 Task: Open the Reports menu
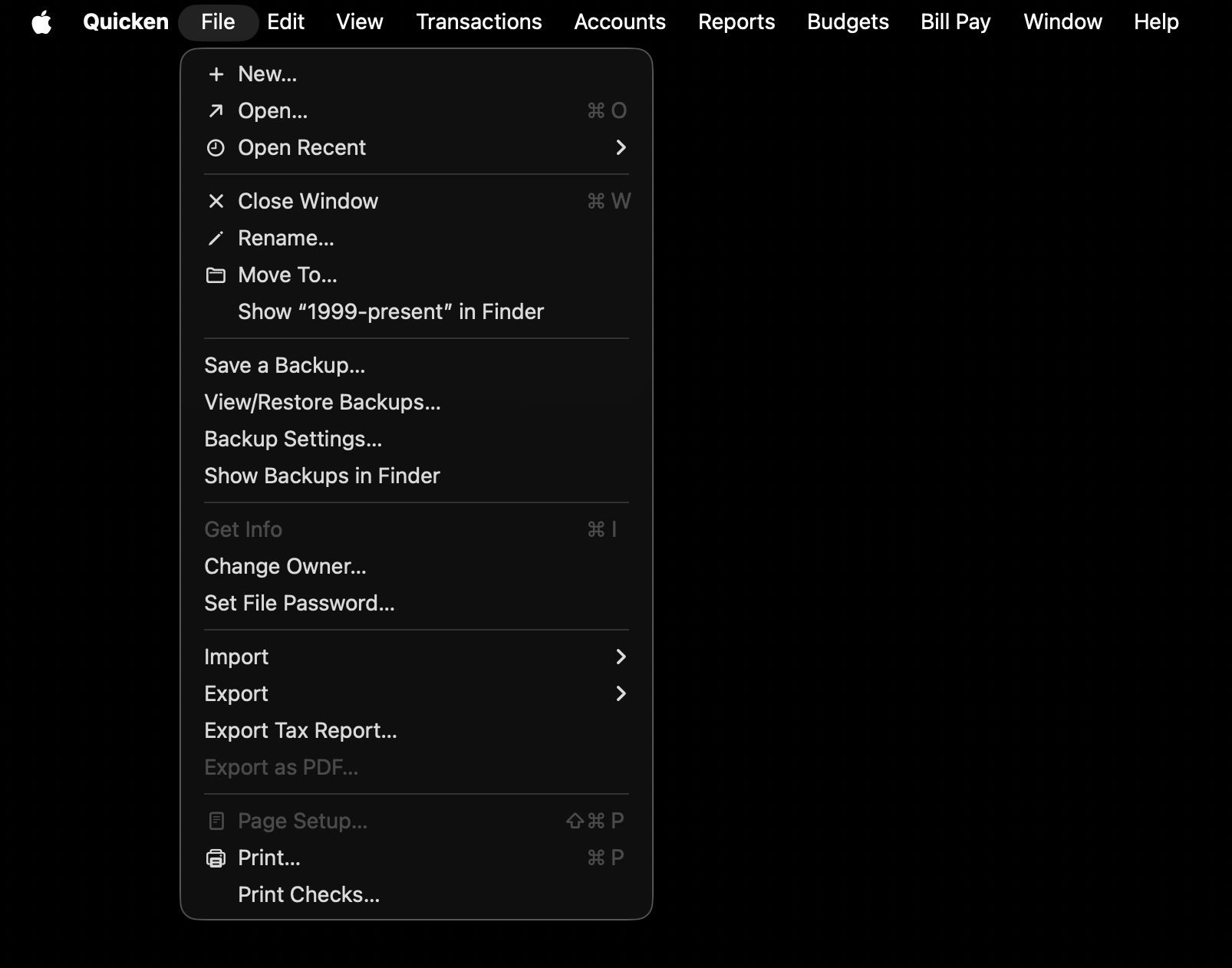pos(736,22)
